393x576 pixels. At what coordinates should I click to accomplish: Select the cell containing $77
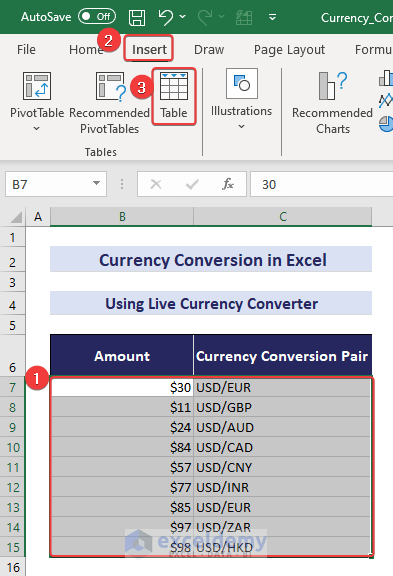(122, 487)
